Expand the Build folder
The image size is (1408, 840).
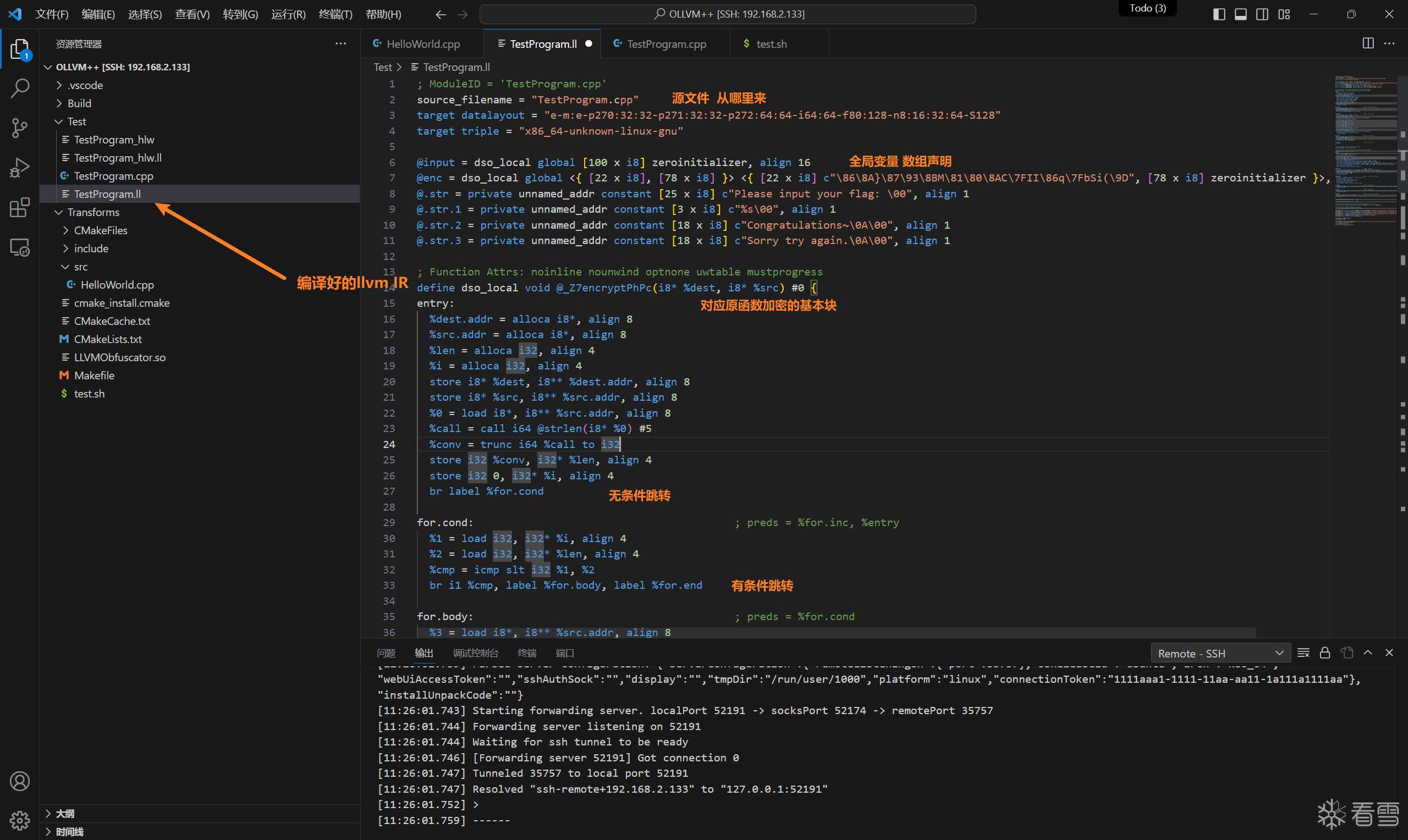(79, 103)
